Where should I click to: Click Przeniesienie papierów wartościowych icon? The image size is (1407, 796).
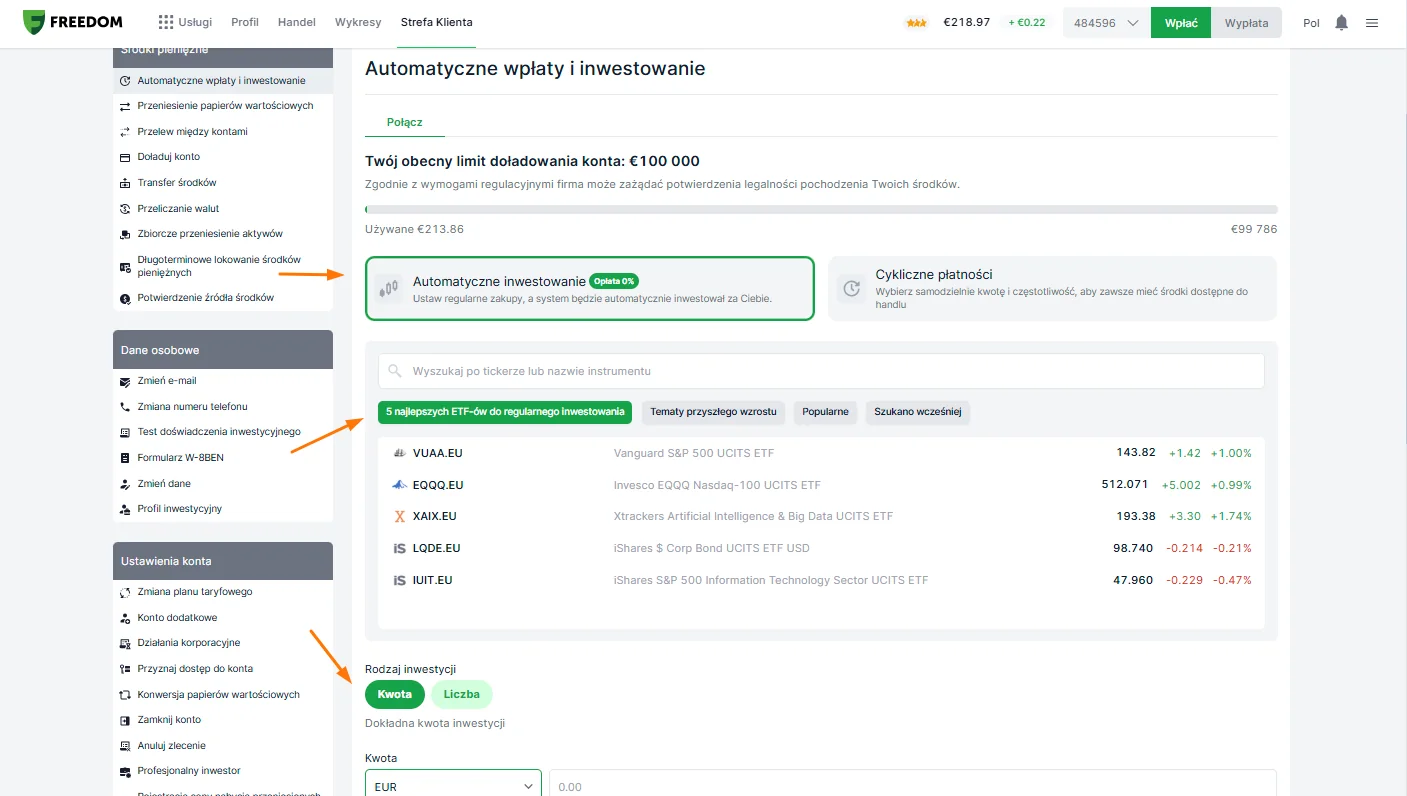[125, 106]
